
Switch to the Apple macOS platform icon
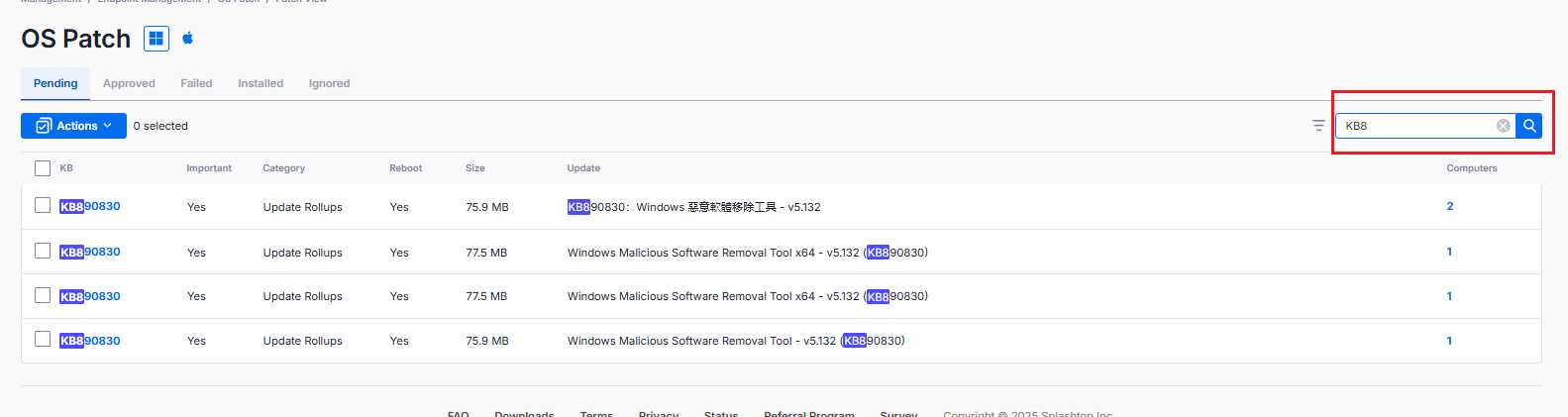[x=187, y=39]
